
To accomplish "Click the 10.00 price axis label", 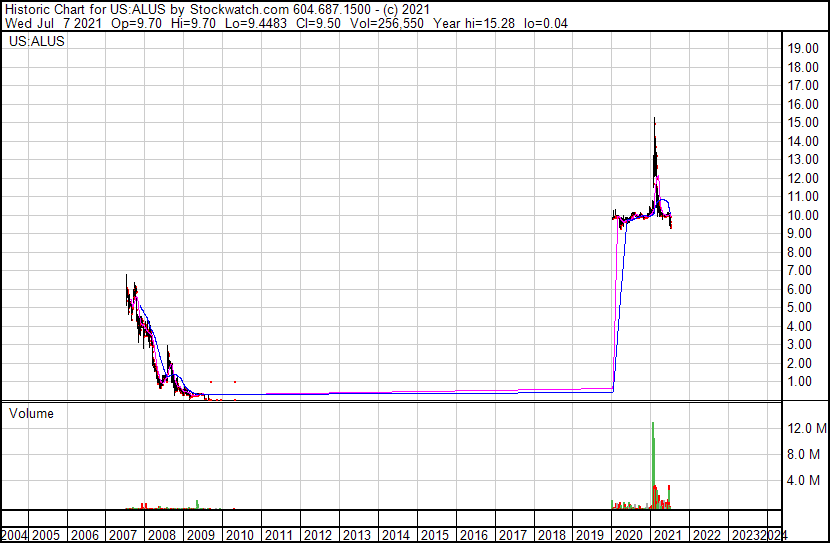I will (803, 215).
